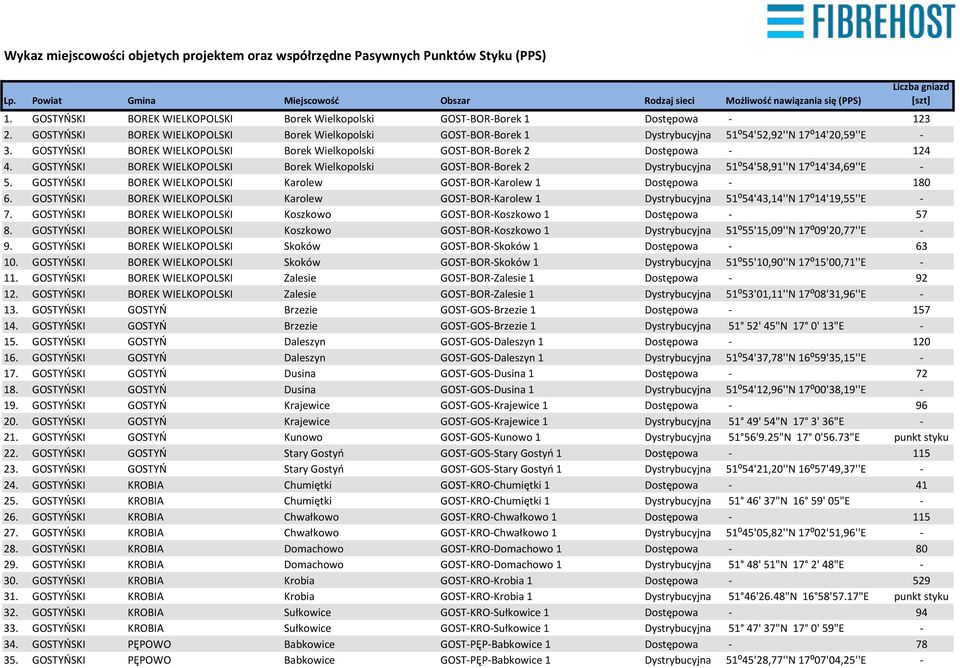Viewport: 960px width, 668px height.
Task: Click 'Koszkowo' in row 7
Action: [x=307, y=214]
